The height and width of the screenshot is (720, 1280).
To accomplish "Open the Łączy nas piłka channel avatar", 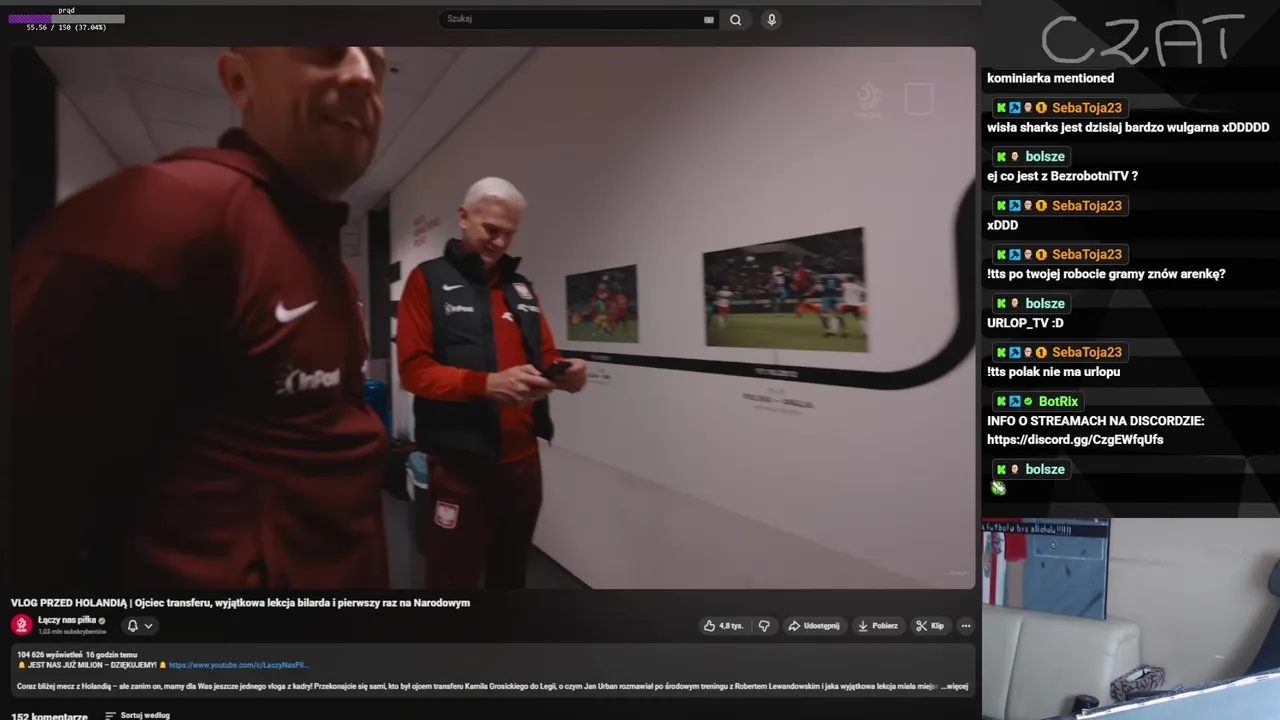I will (22, 625).
